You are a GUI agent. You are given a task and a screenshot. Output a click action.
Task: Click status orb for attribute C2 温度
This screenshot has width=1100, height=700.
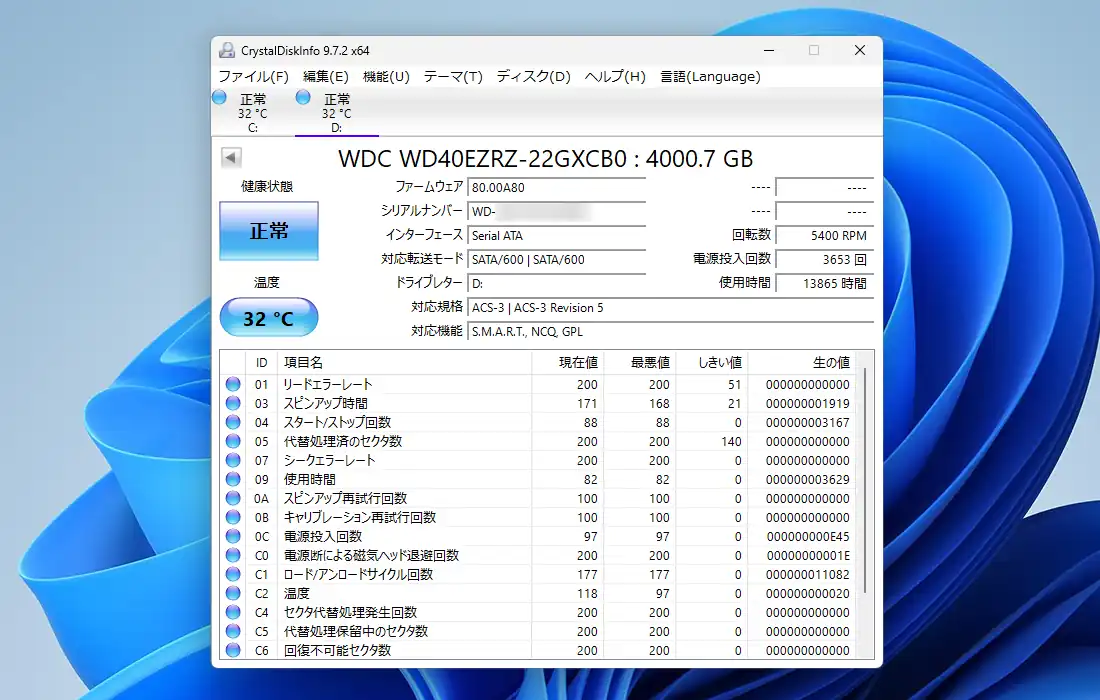233,593
